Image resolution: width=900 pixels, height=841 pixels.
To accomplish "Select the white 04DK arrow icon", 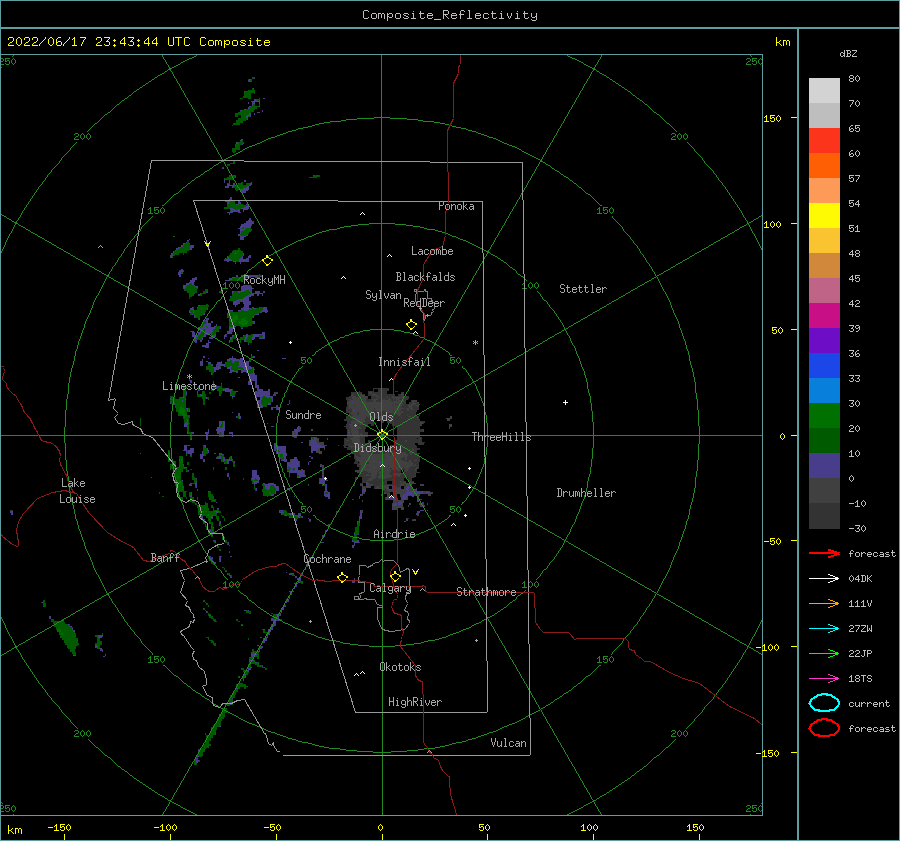I will coord(824,578).
